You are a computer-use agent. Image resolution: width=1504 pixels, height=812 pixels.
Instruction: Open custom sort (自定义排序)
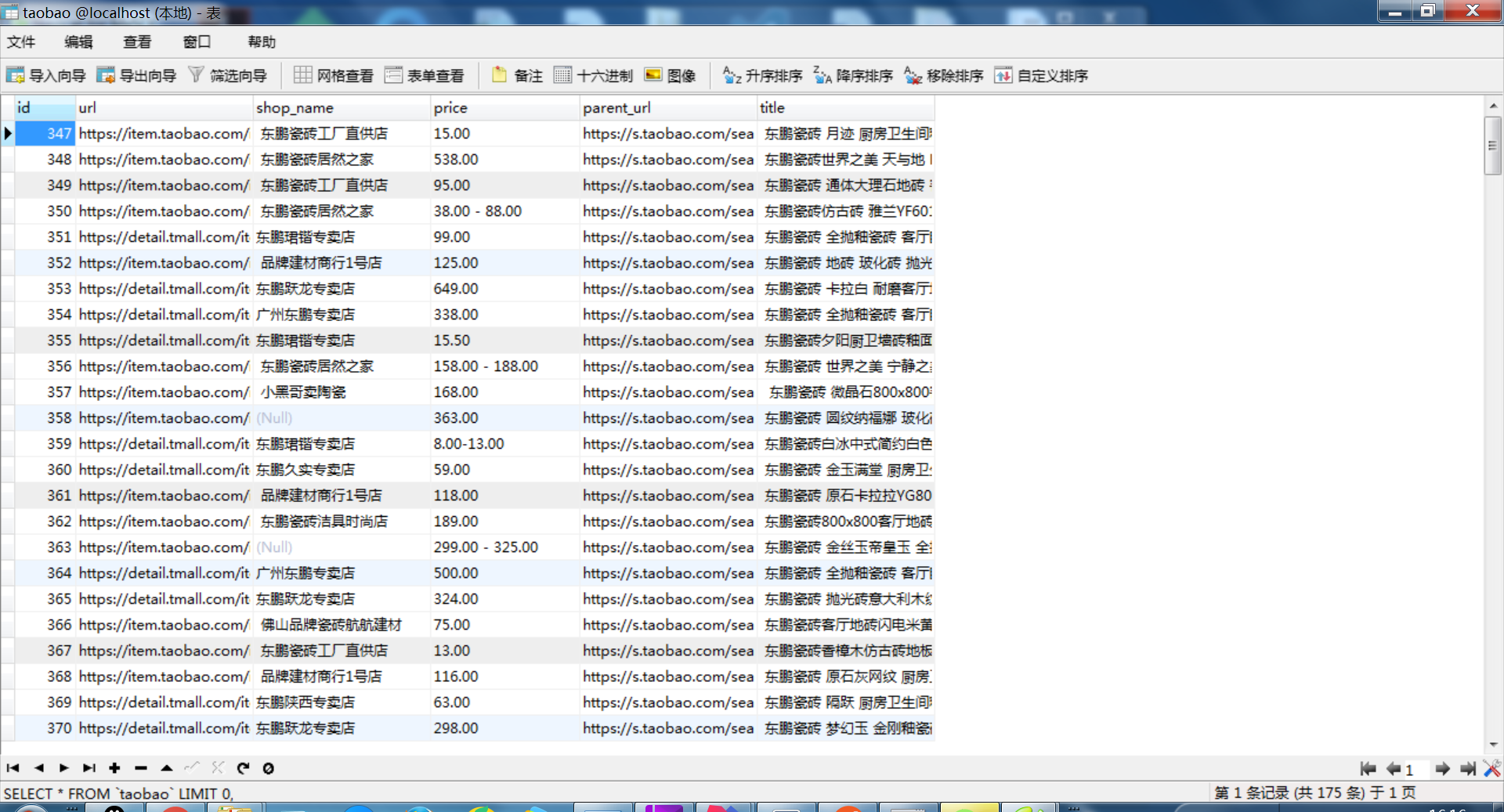click(1041, 75)
